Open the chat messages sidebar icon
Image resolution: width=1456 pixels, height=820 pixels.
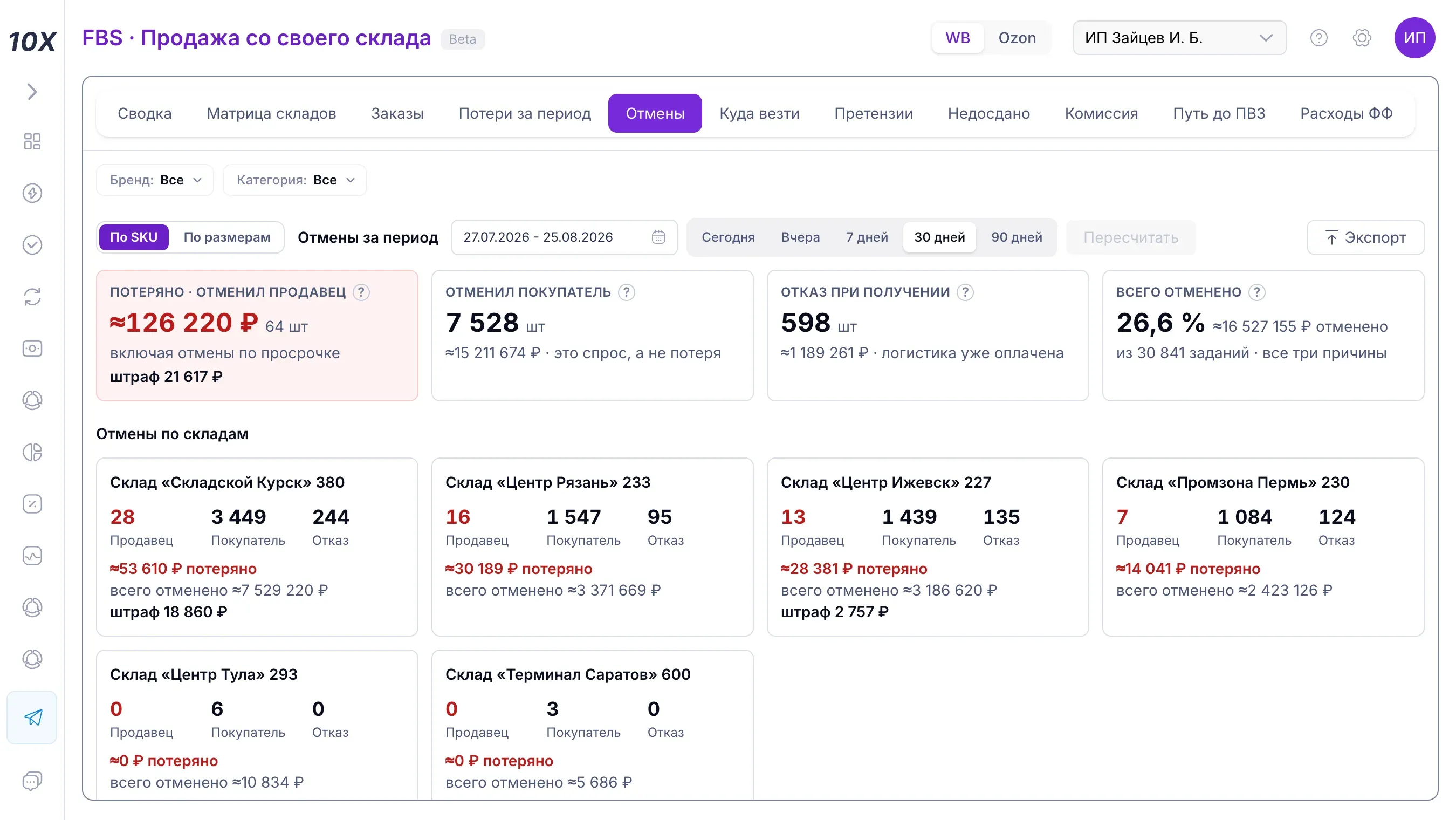[x=32, y=781]
